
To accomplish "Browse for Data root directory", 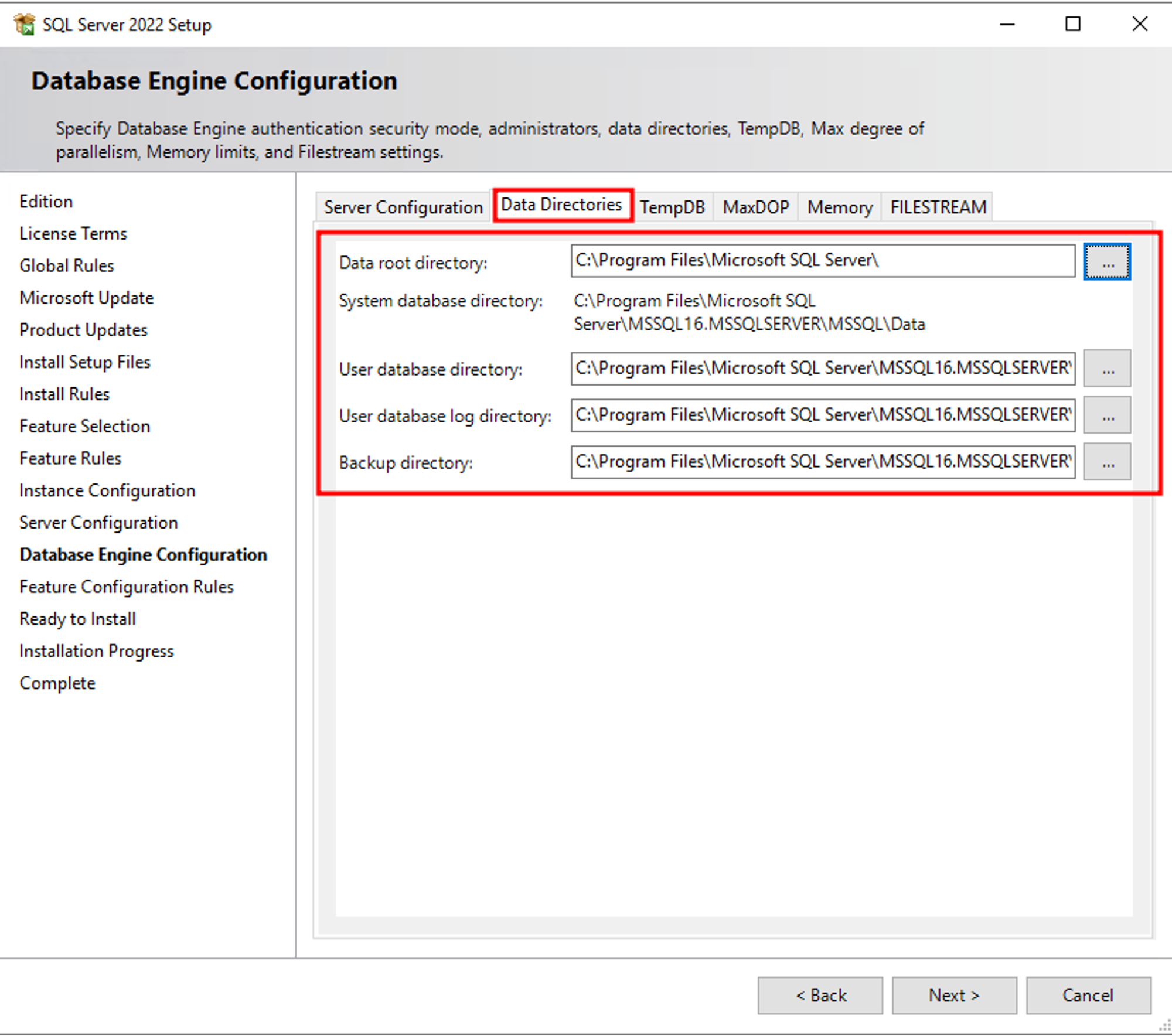I will coord(1106,262).
